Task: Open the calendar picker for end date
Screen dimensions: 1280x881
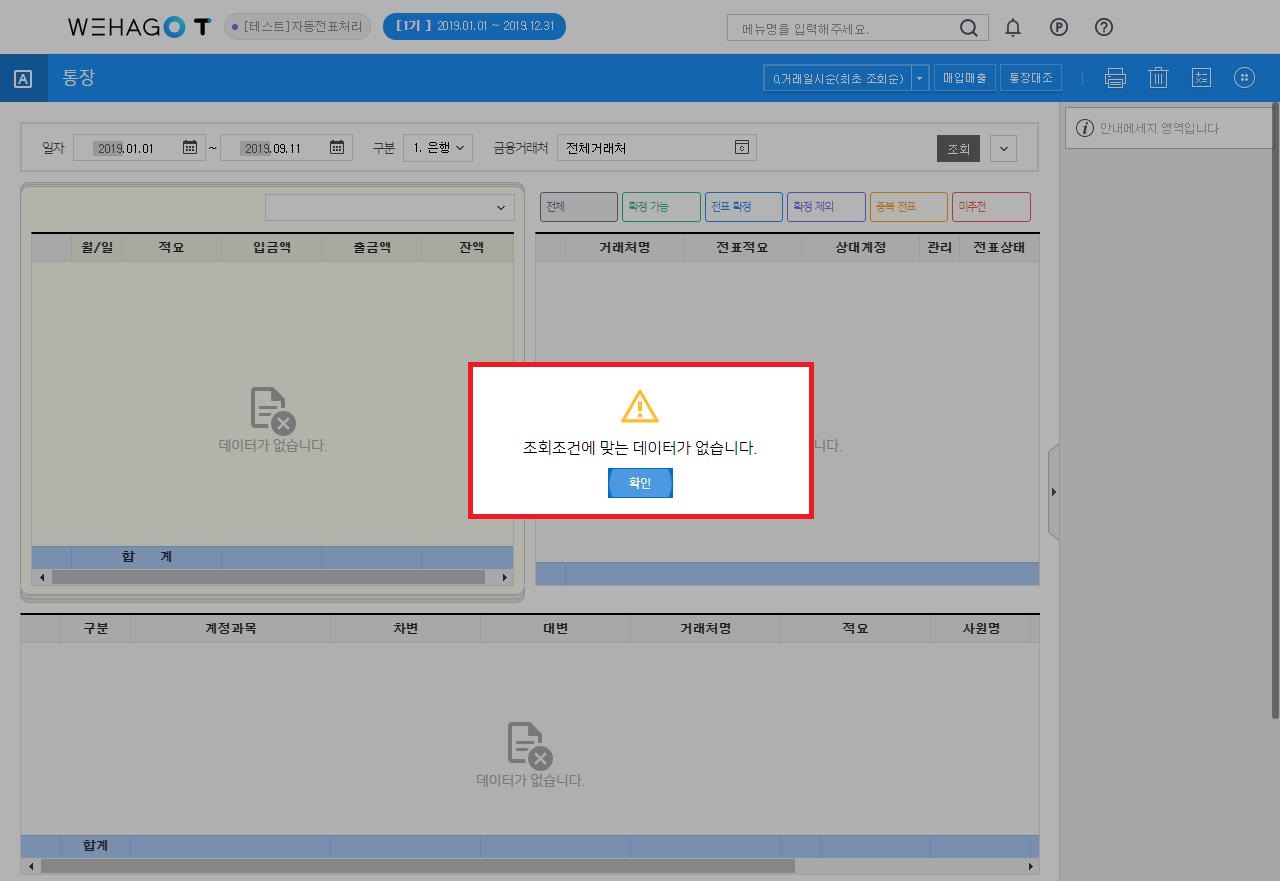Action: 337,148
